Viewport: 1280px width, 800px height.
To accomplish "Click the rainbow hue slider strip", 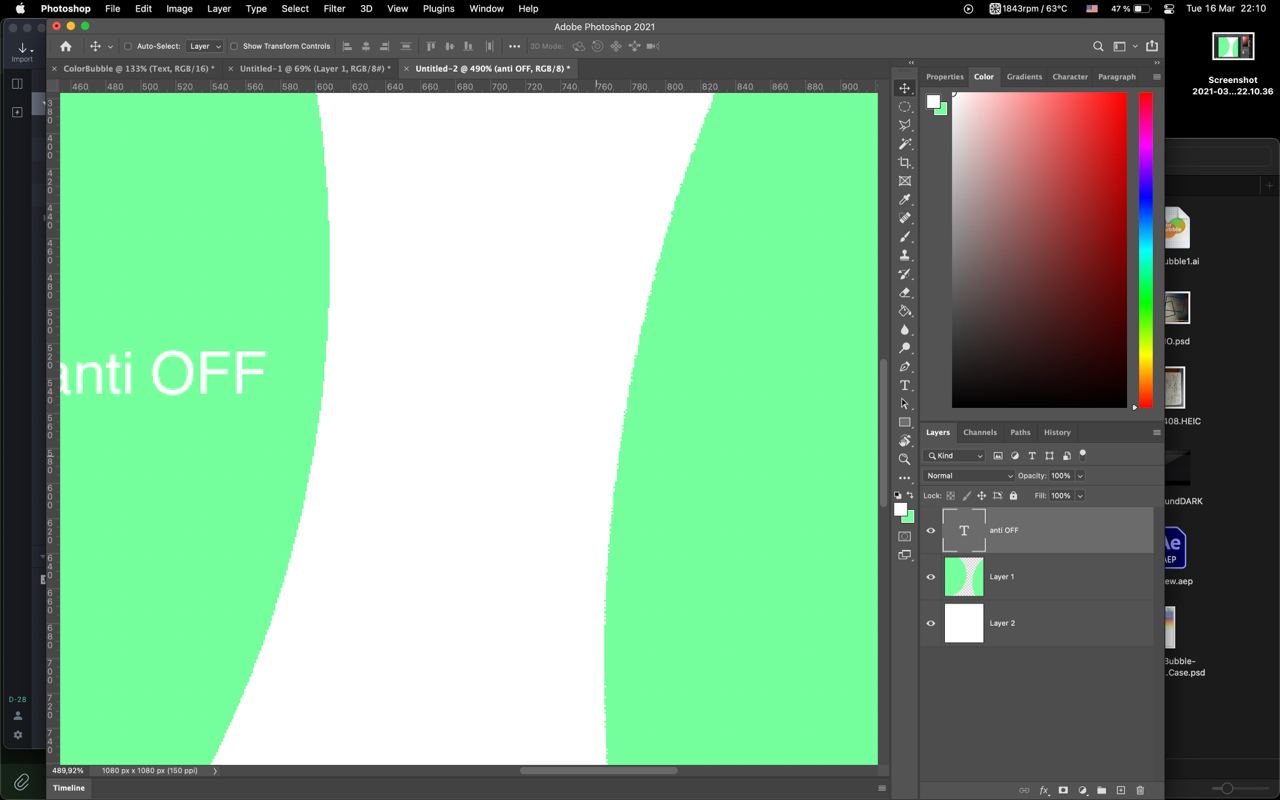I will click(1145, 250).
